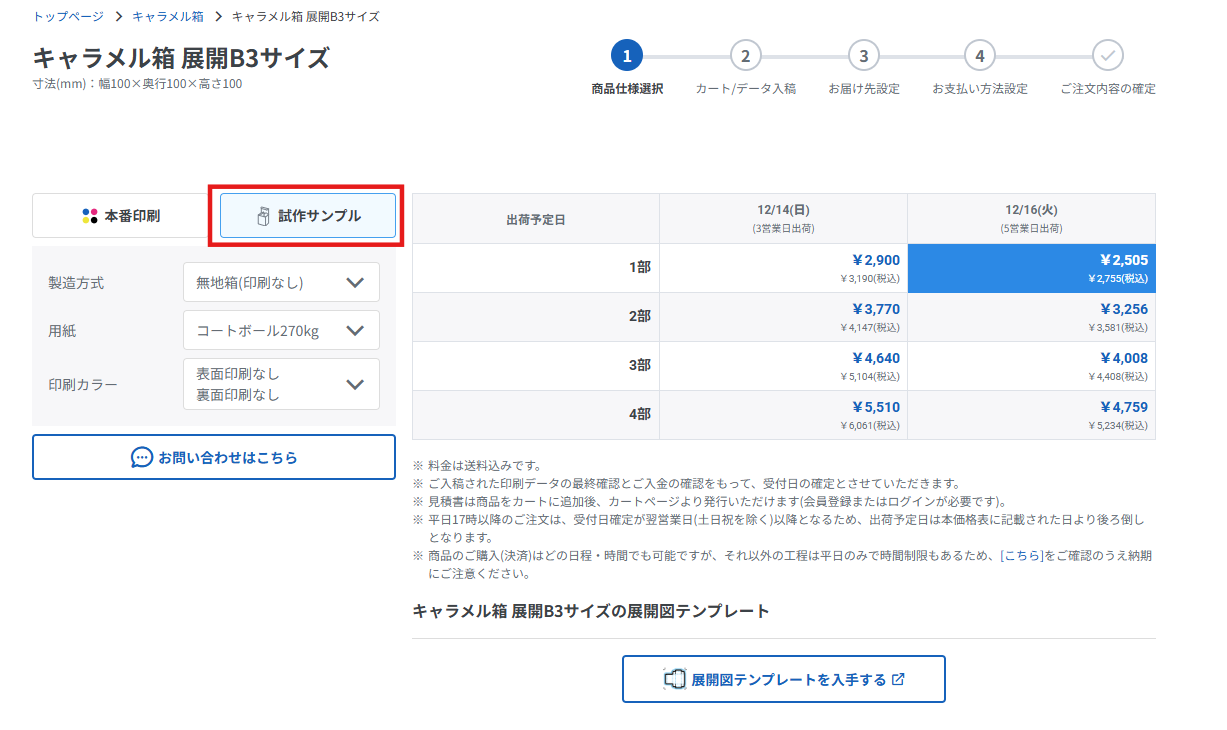Click the external link icon on template button

898,679
